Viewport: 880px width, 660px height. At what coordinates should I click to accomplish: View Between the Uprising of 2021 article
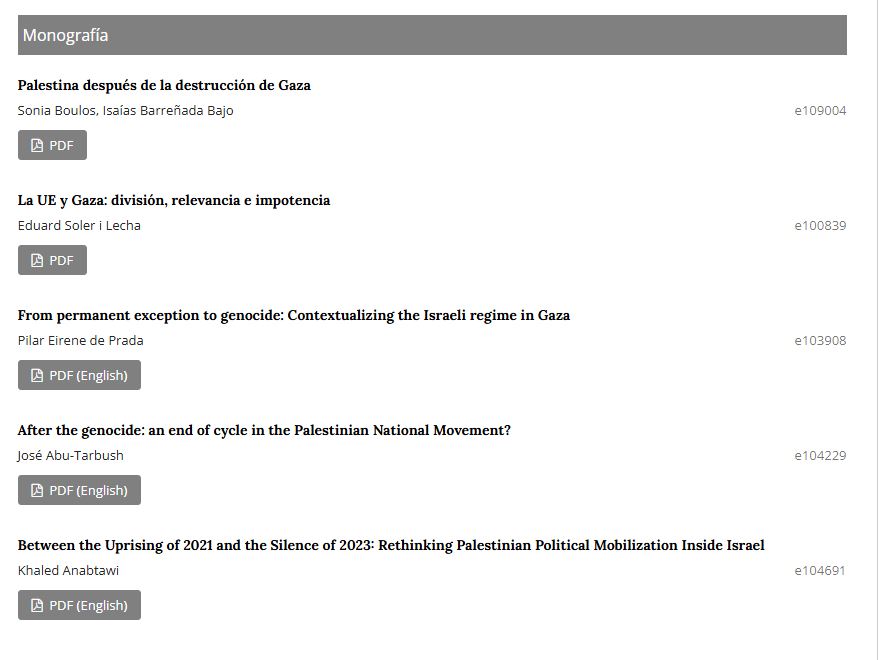point(391,546)
